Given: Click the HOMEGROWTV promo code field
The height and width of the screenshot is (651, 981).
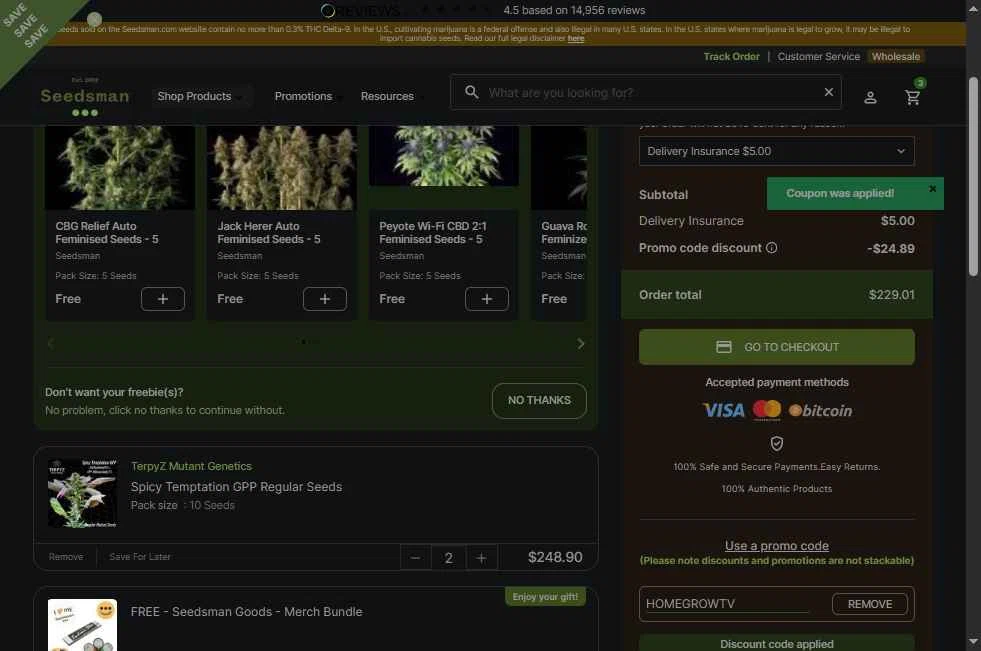Looking at the screenshot, I should click(x=727, y=604).
